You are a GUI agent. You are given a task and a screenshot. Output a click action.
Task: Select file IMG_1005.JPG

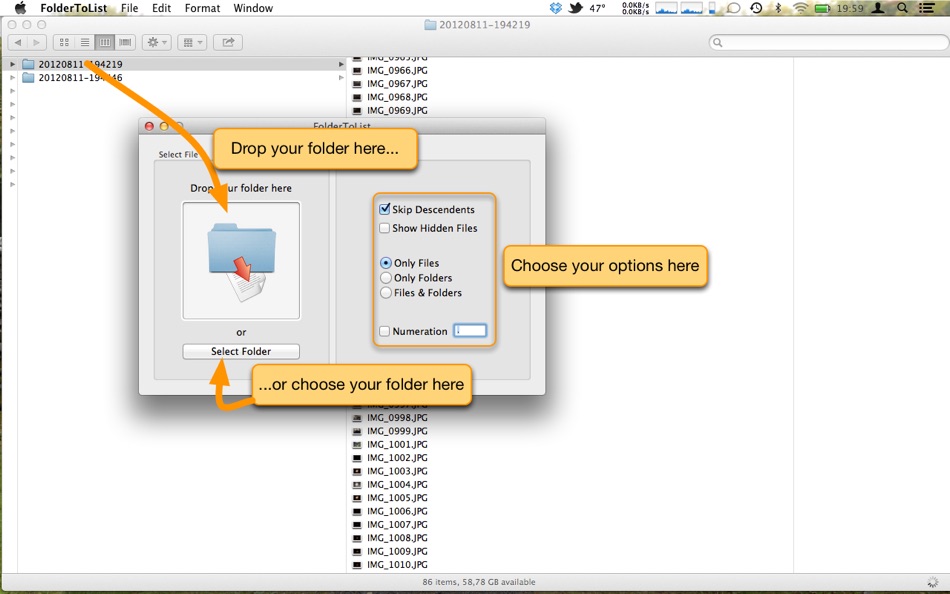[397, 498]
